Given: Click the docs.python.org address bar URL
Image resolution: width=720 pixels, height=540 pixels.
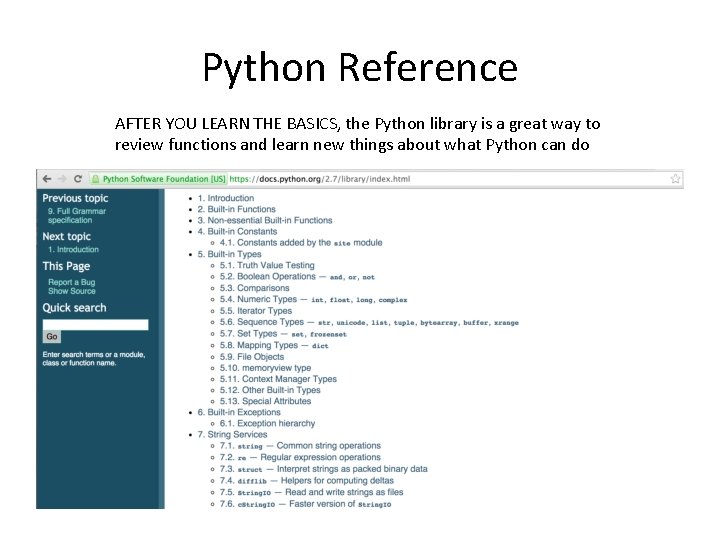Looking at the screenshot, I should click(320, 179).
